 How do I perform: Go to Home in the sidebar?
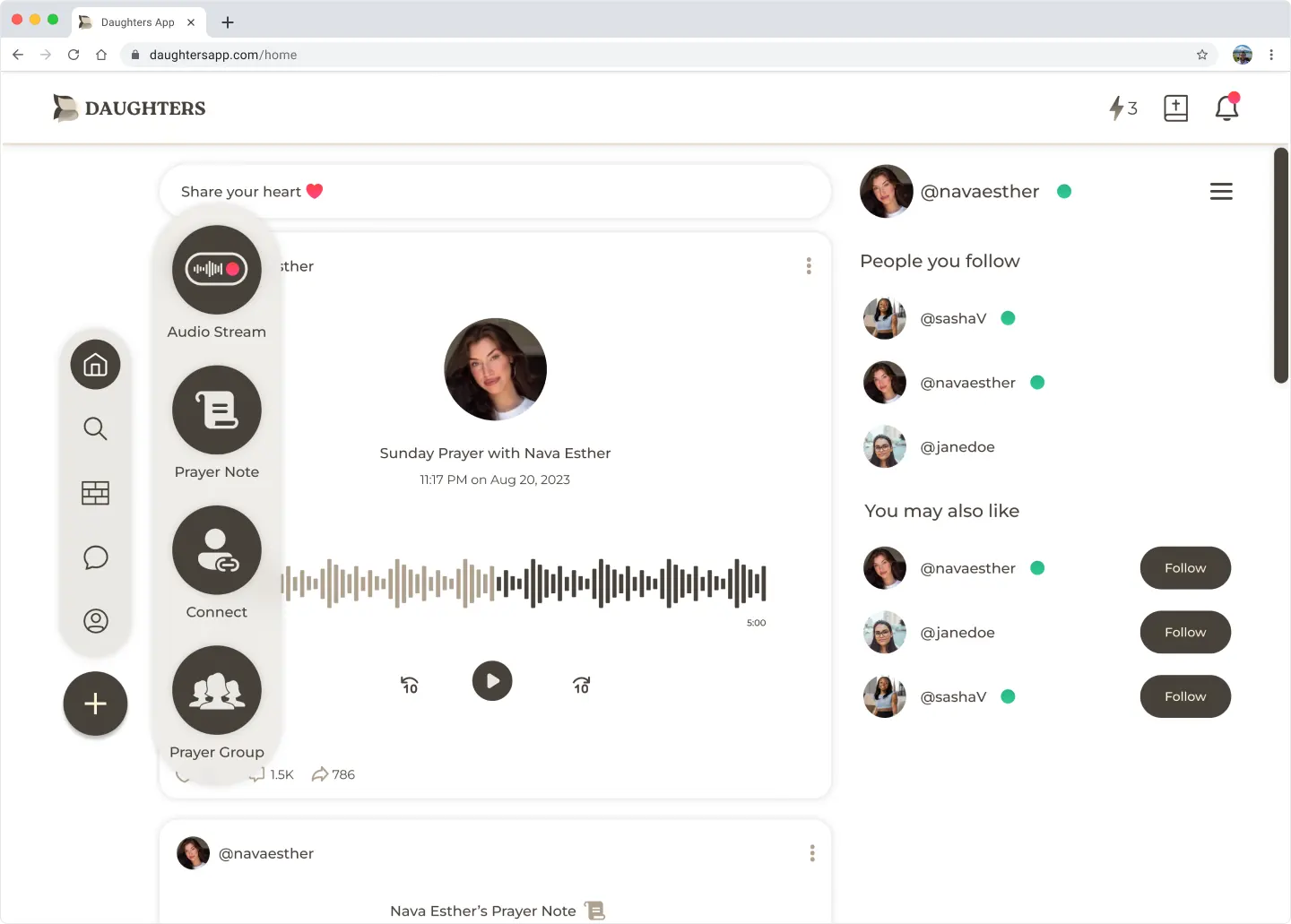coord(95,365)
